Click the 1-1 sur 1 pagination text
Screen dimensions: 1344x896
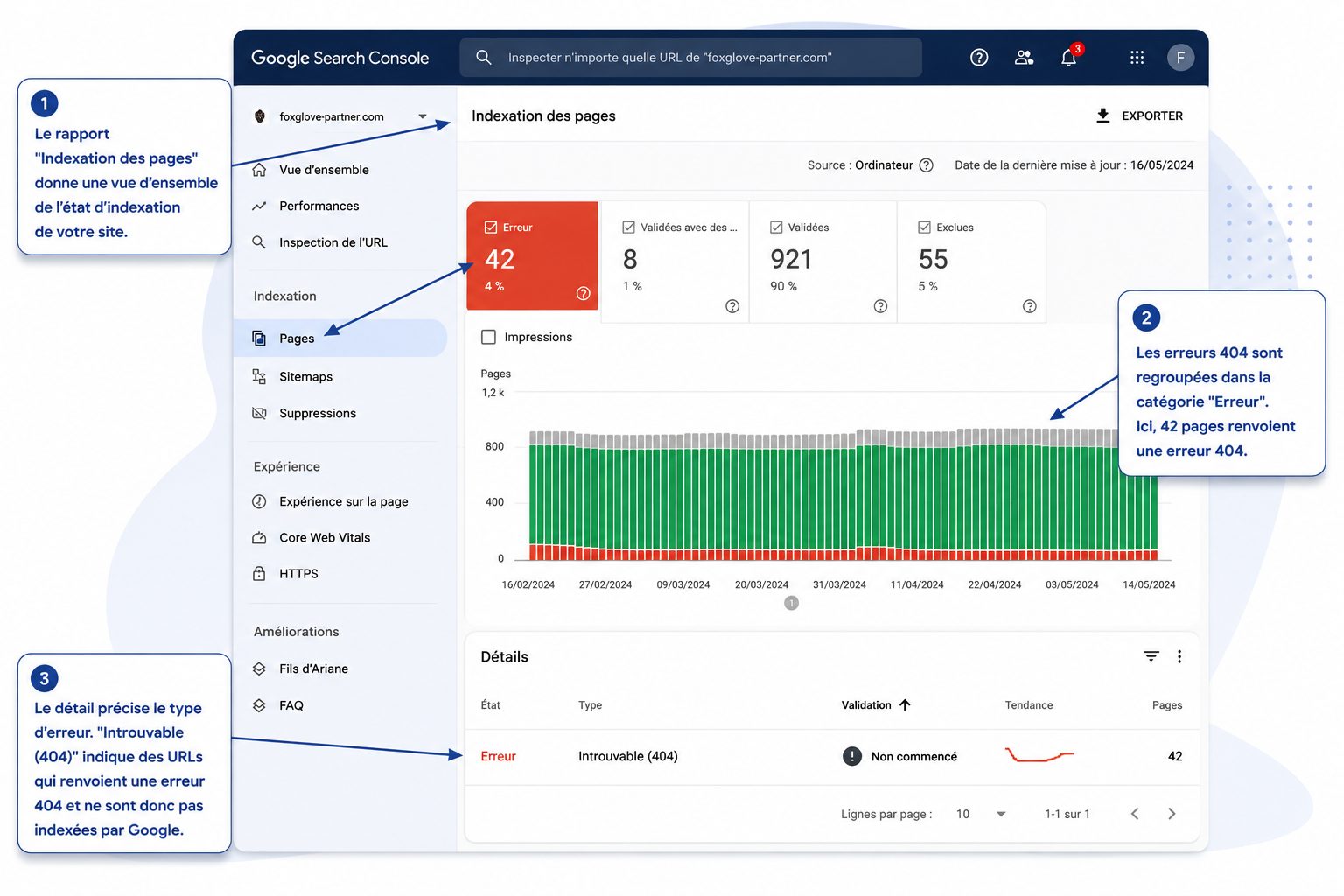pyautogui.click(x=1067, y=814)
